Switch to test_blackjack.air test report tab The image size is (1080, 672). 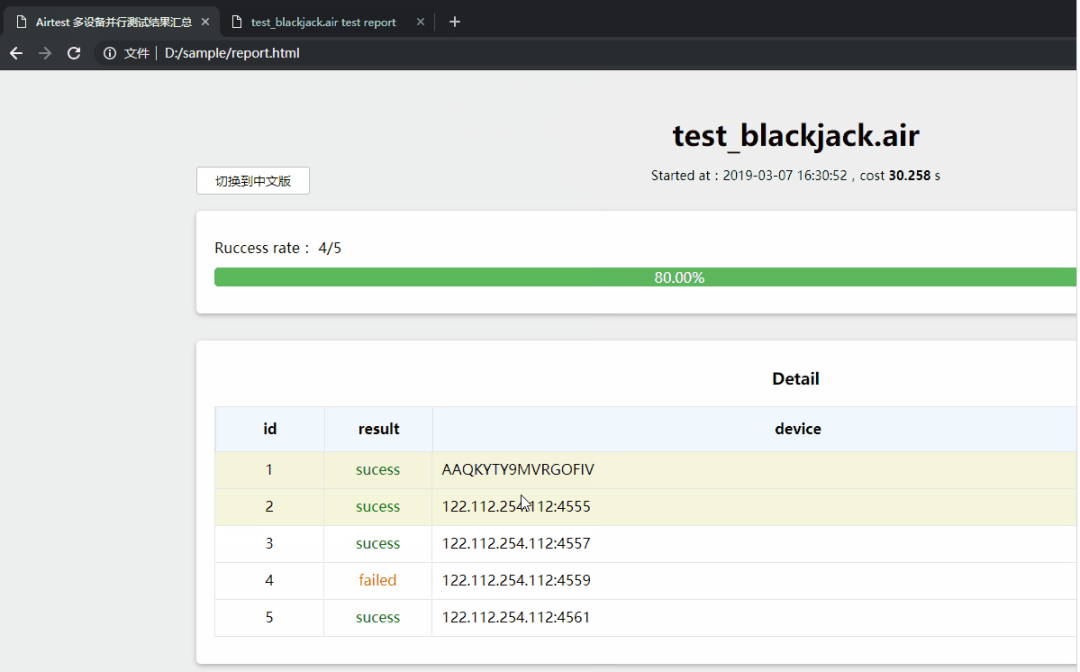tap(323, 22)
